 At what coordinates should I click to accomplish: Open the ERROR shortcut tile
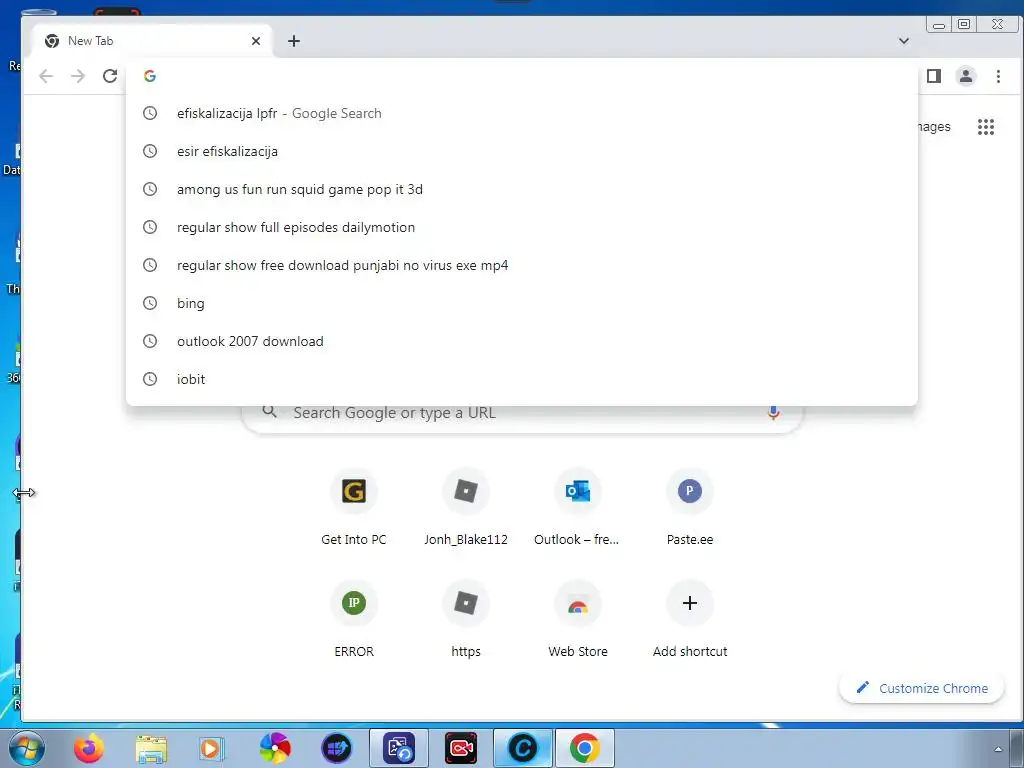coord(353,619)
